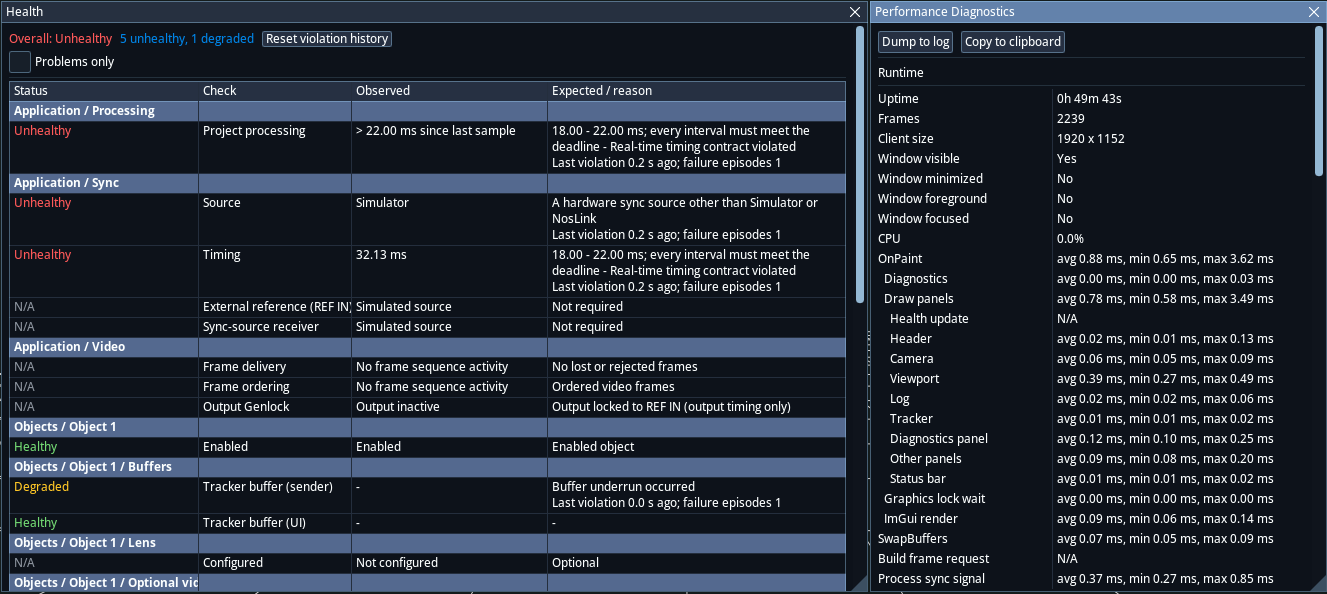Enable the Problems only checkbox
This screenshot has height=594, width=1327.
[20, 62]
